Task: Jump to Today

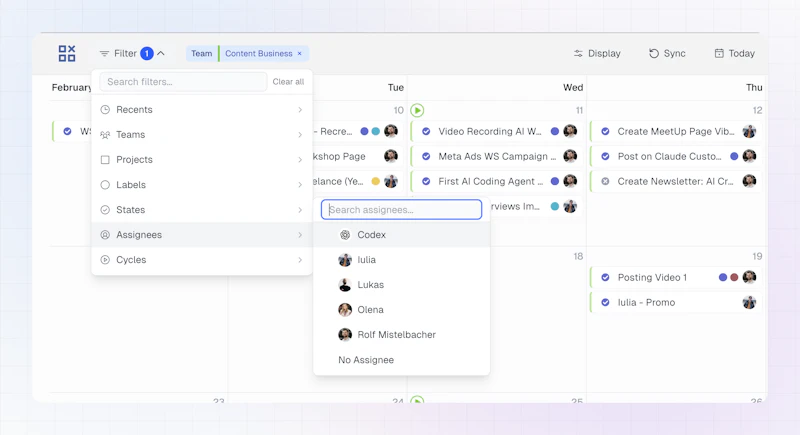Action: (734, 54)
